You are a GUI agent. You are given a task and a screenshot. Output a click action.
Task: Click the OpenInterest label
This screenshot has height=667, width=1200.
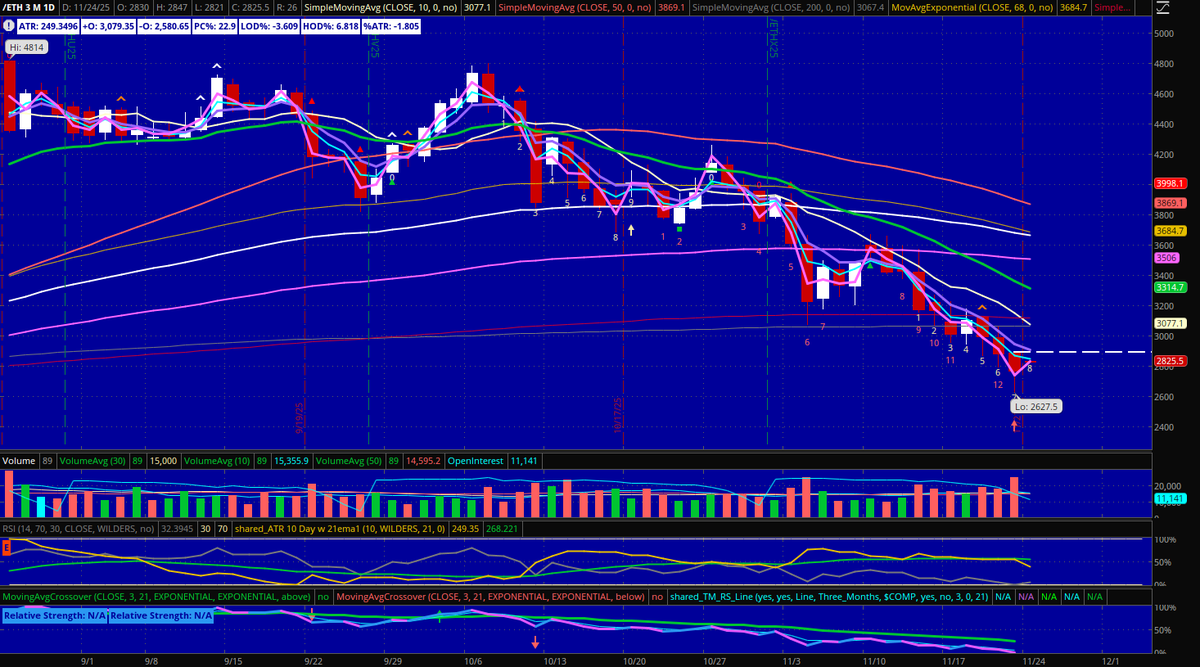click(x=476, y=461)
